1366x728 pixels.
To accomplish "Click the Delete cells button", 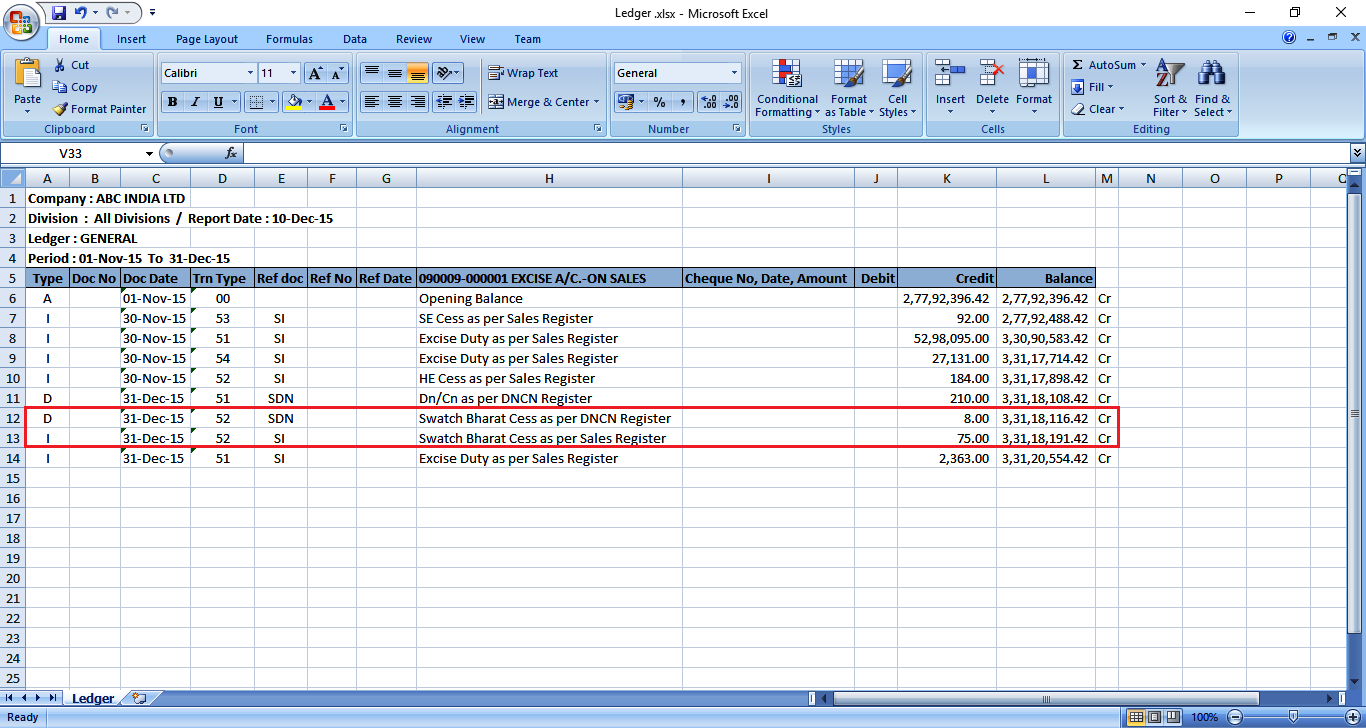I will click(x=992, y=87).
